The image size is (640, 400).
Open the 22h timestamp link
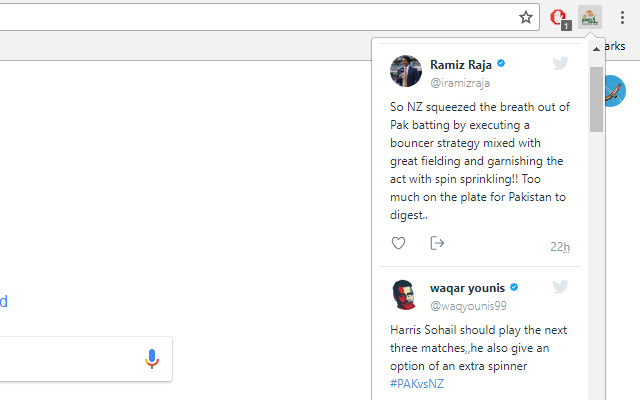(559, 247)
